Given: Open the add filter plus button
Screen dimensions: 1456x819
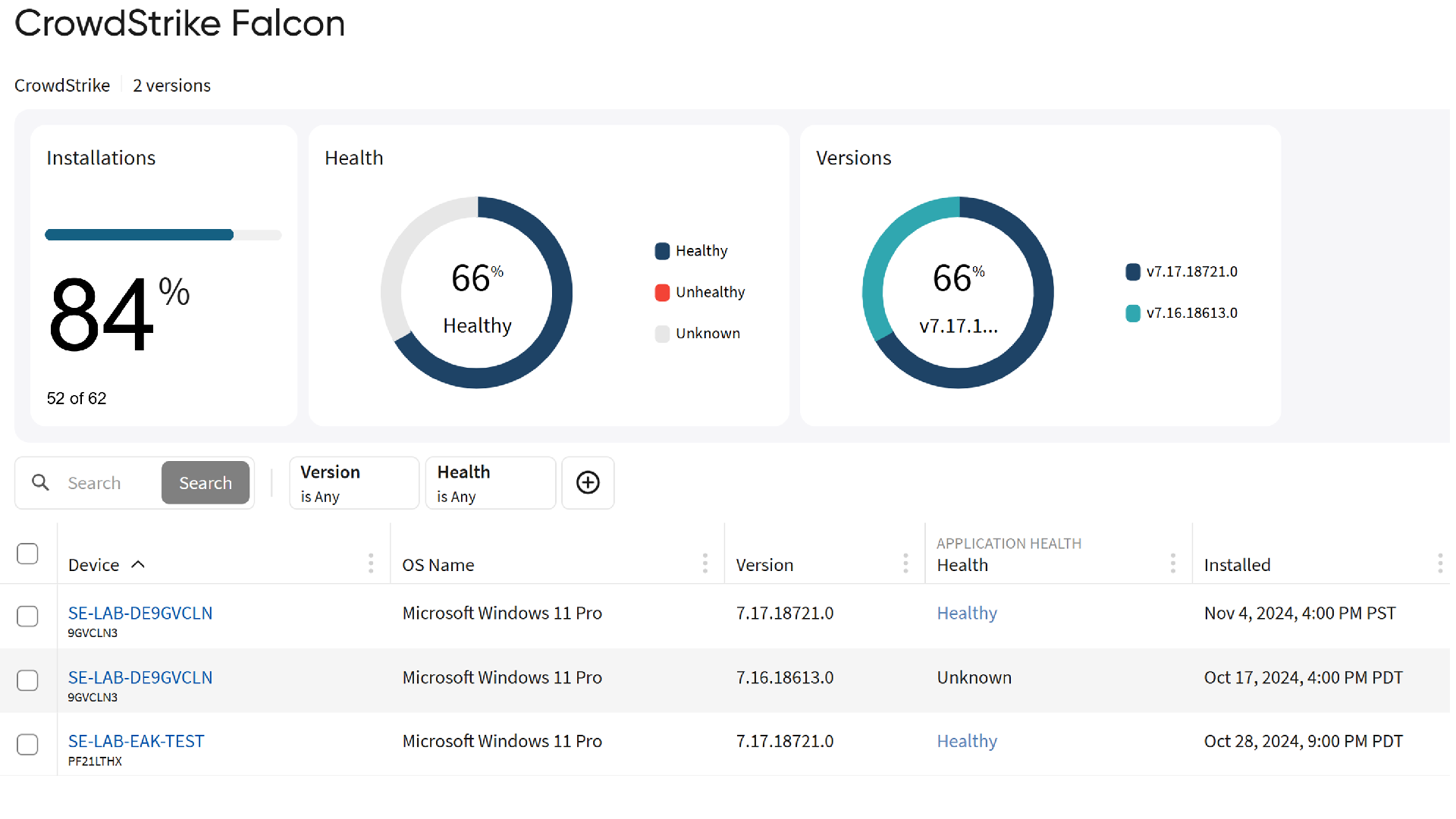Looking at the screenshot, I should pos(587,483).
